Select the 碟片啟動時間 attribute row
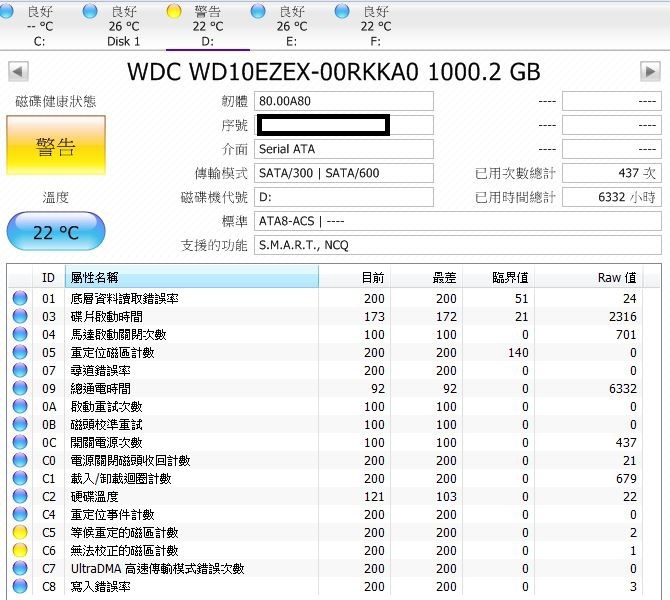 (325, 316)
